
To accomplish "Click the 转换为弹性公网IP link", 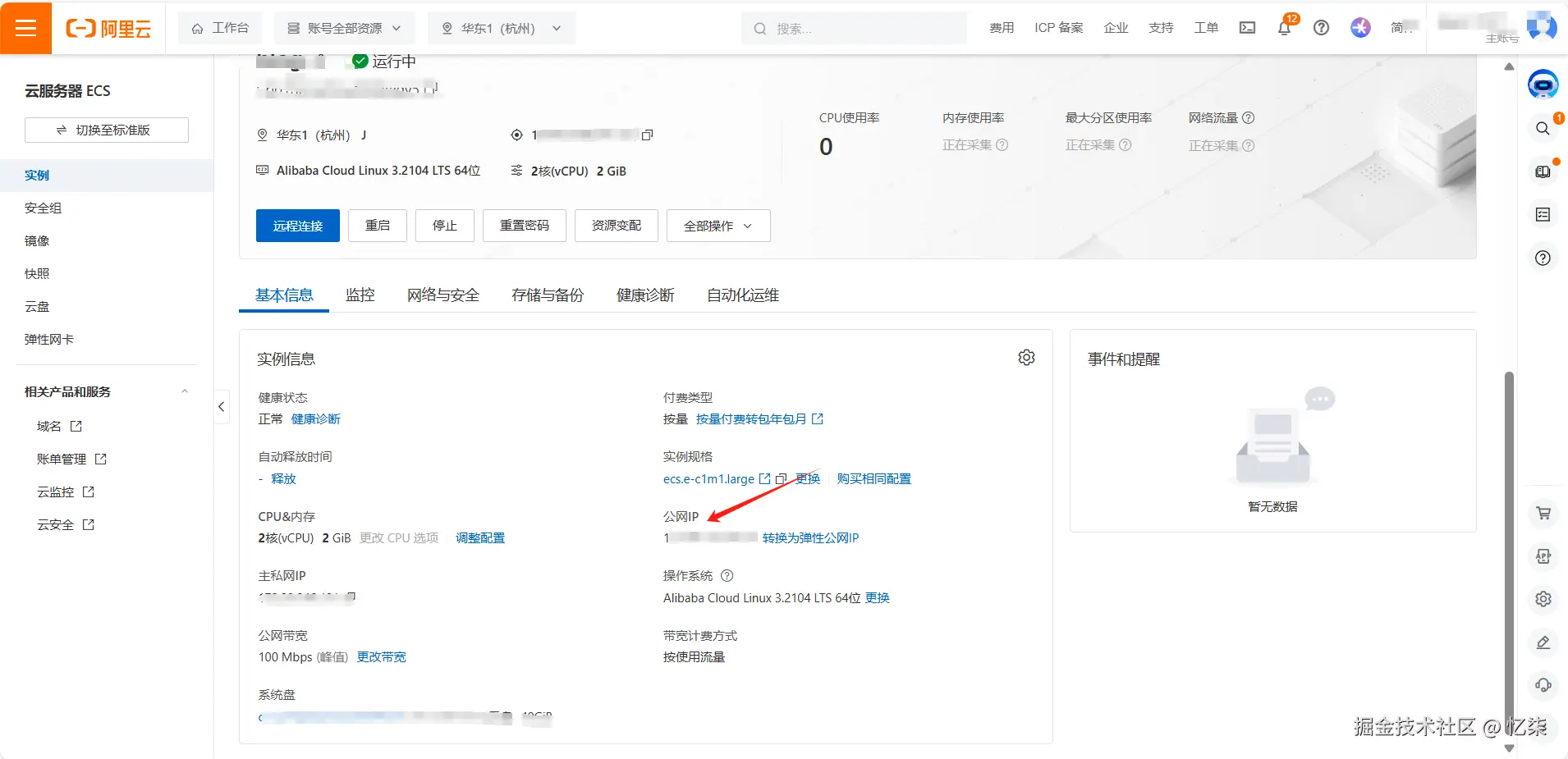I will (x=810, y=538).
